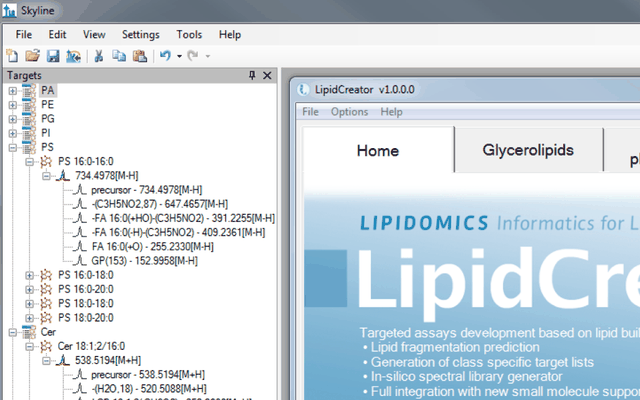Select transition precursor - 734.4978[M-H]
The image size is (640, 400).
[x=147, y=190]
